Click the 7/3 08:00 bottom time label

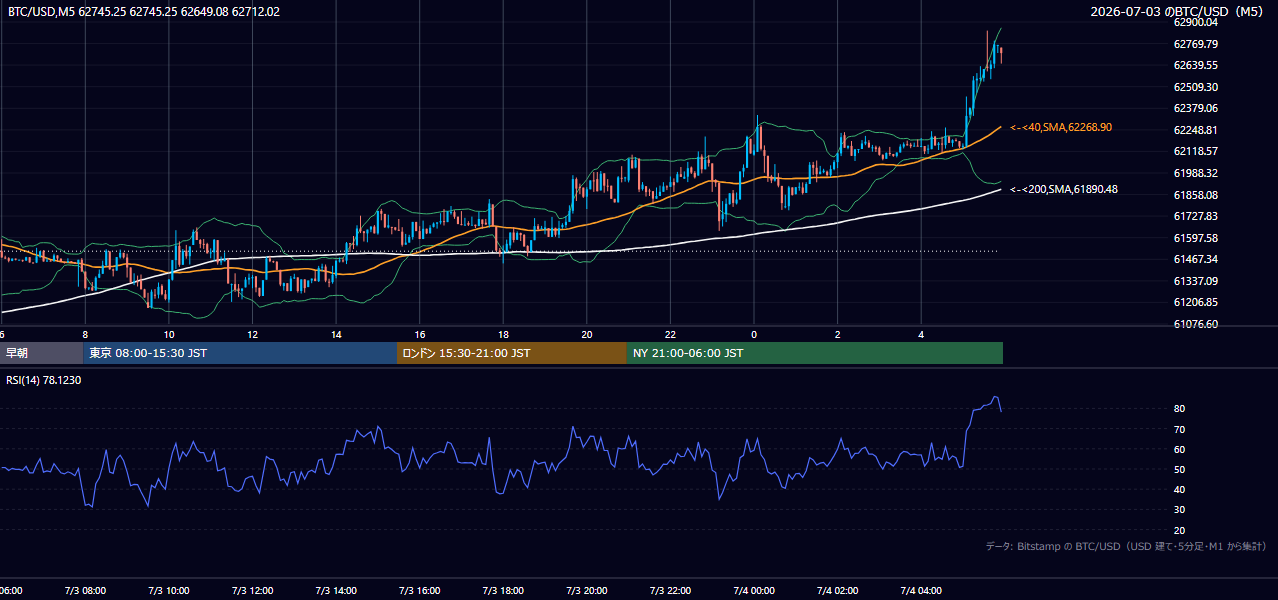click(85, 590)
